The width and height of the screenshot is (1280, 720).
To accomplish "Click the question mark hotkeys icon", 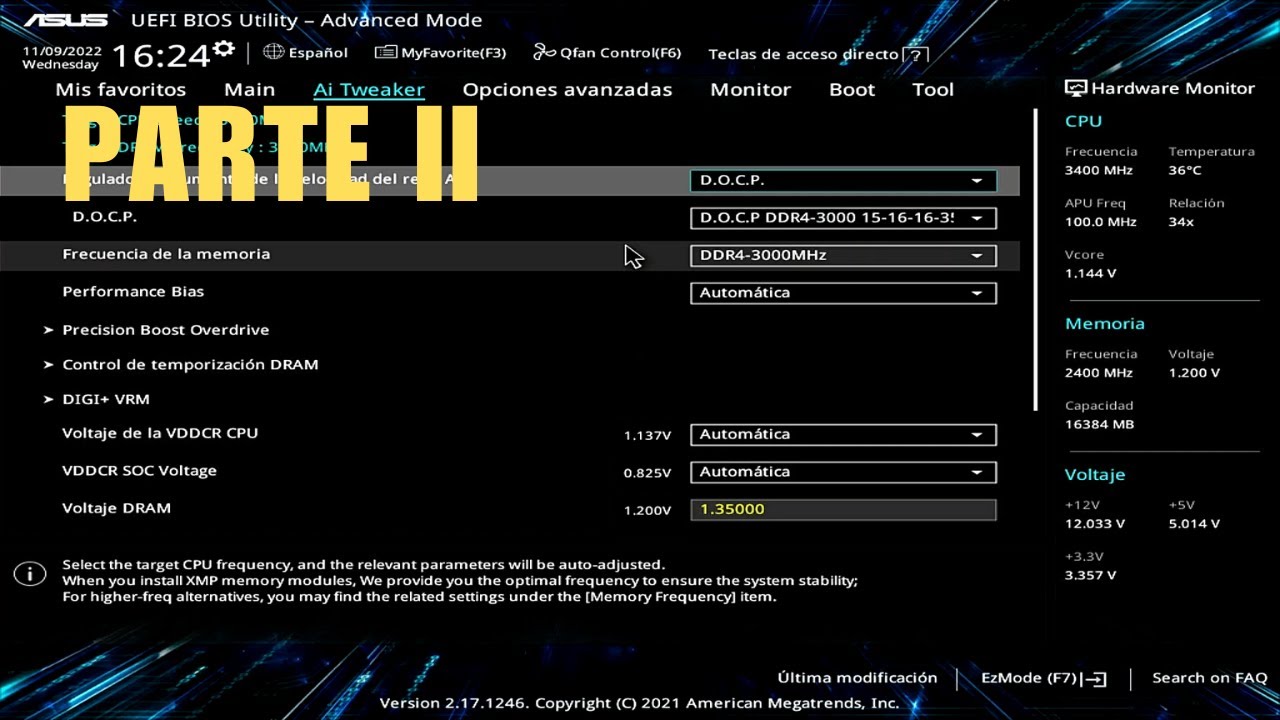I will pos(915,54).
